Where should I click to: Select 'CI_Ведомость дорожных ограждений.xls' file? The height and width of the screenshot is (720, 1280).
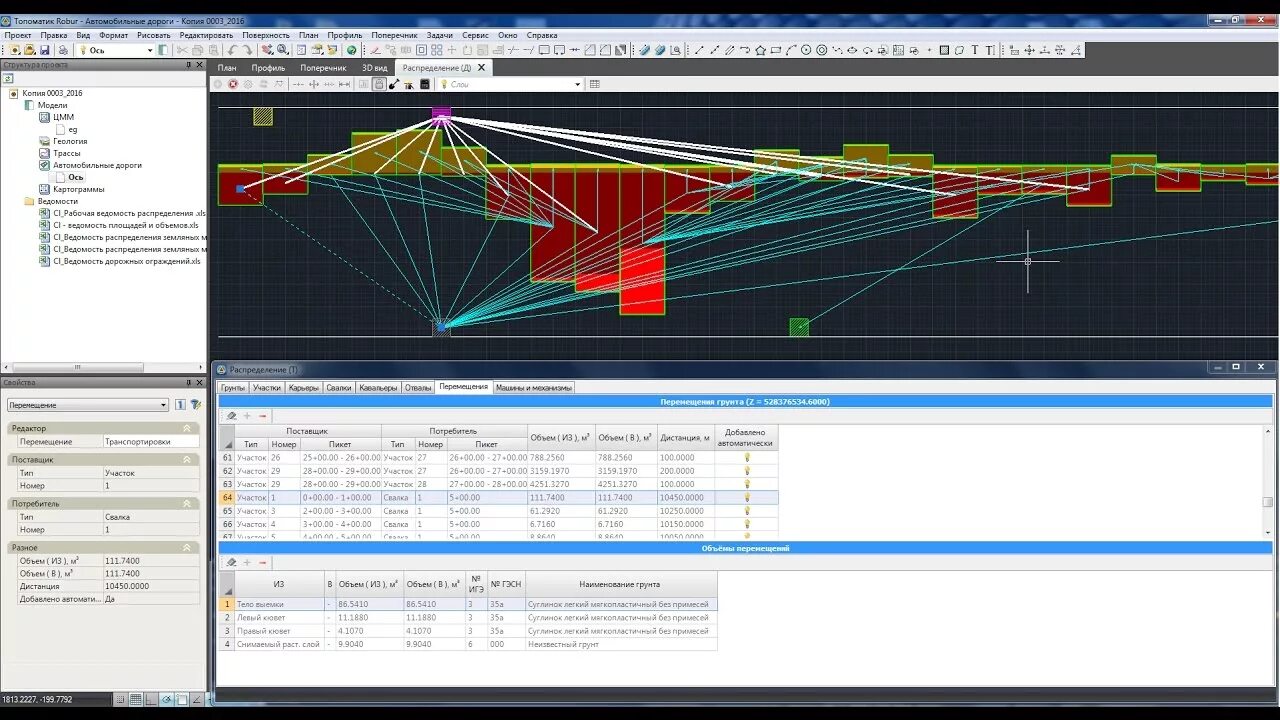[127, 261]
